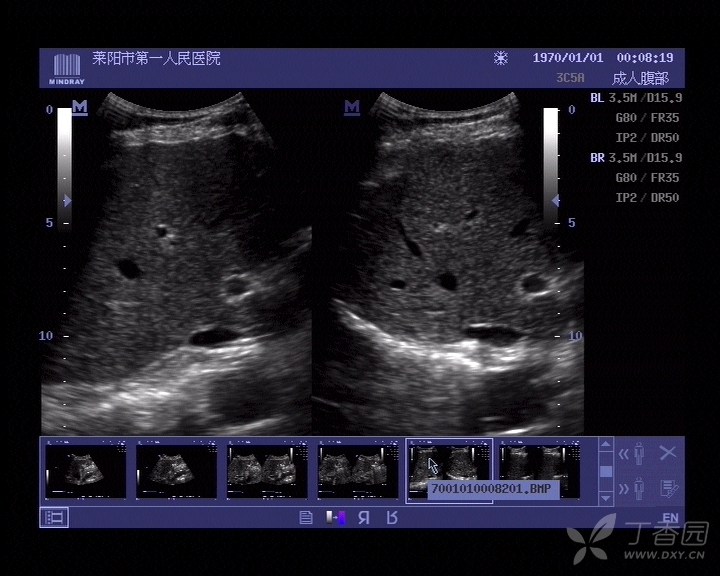Click the BR 3.5M/D15.9 parameter
The image size is (720, 576).
click(636, 158)
